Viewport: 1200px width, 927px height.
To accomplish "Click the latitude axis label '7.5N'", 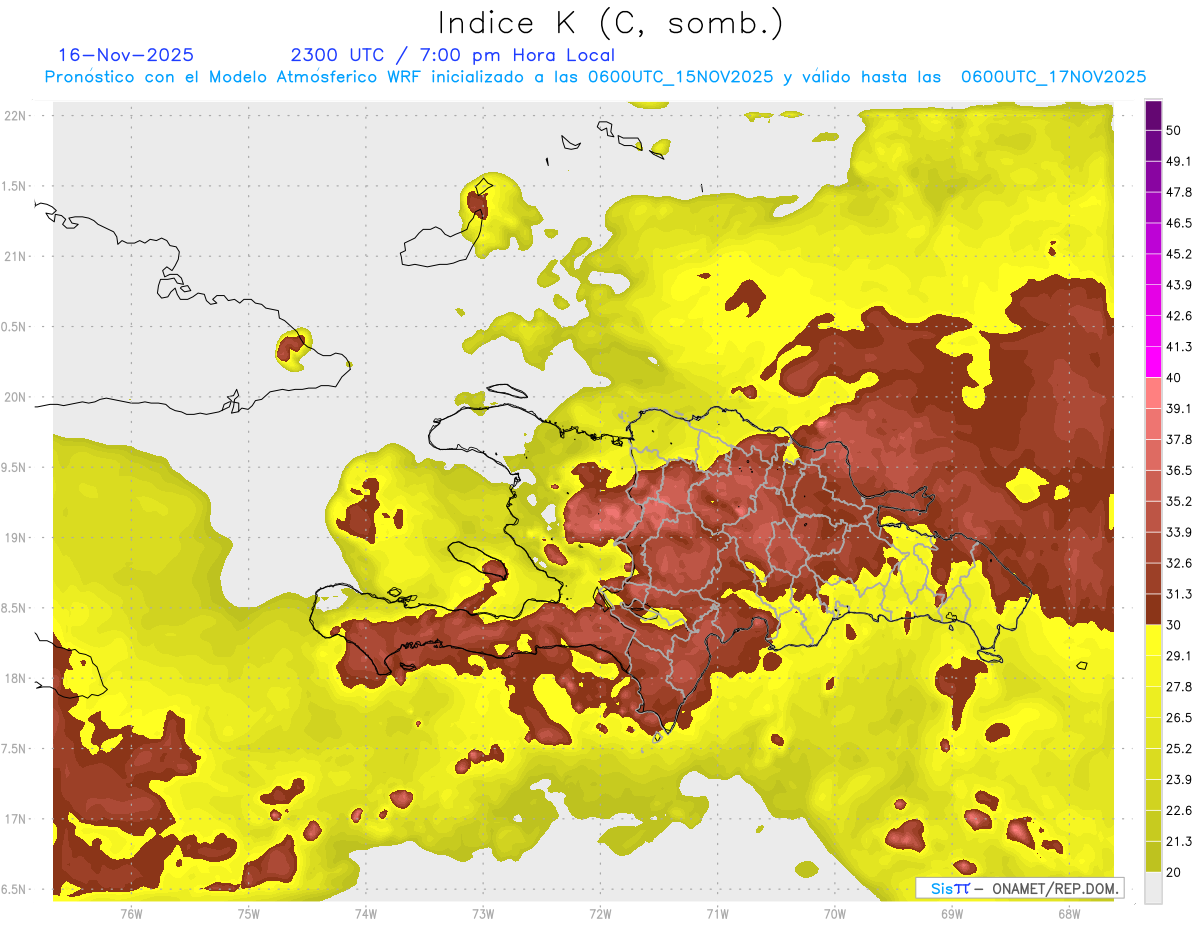I will click(15, 749).
